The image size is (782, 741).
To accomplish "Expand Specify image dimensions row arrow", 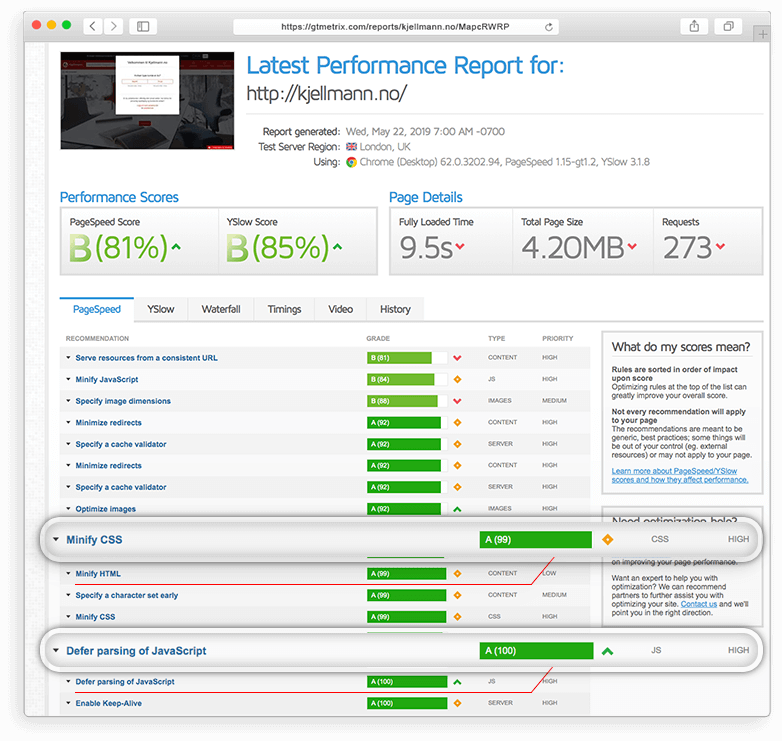I will [x=68, y=400].
